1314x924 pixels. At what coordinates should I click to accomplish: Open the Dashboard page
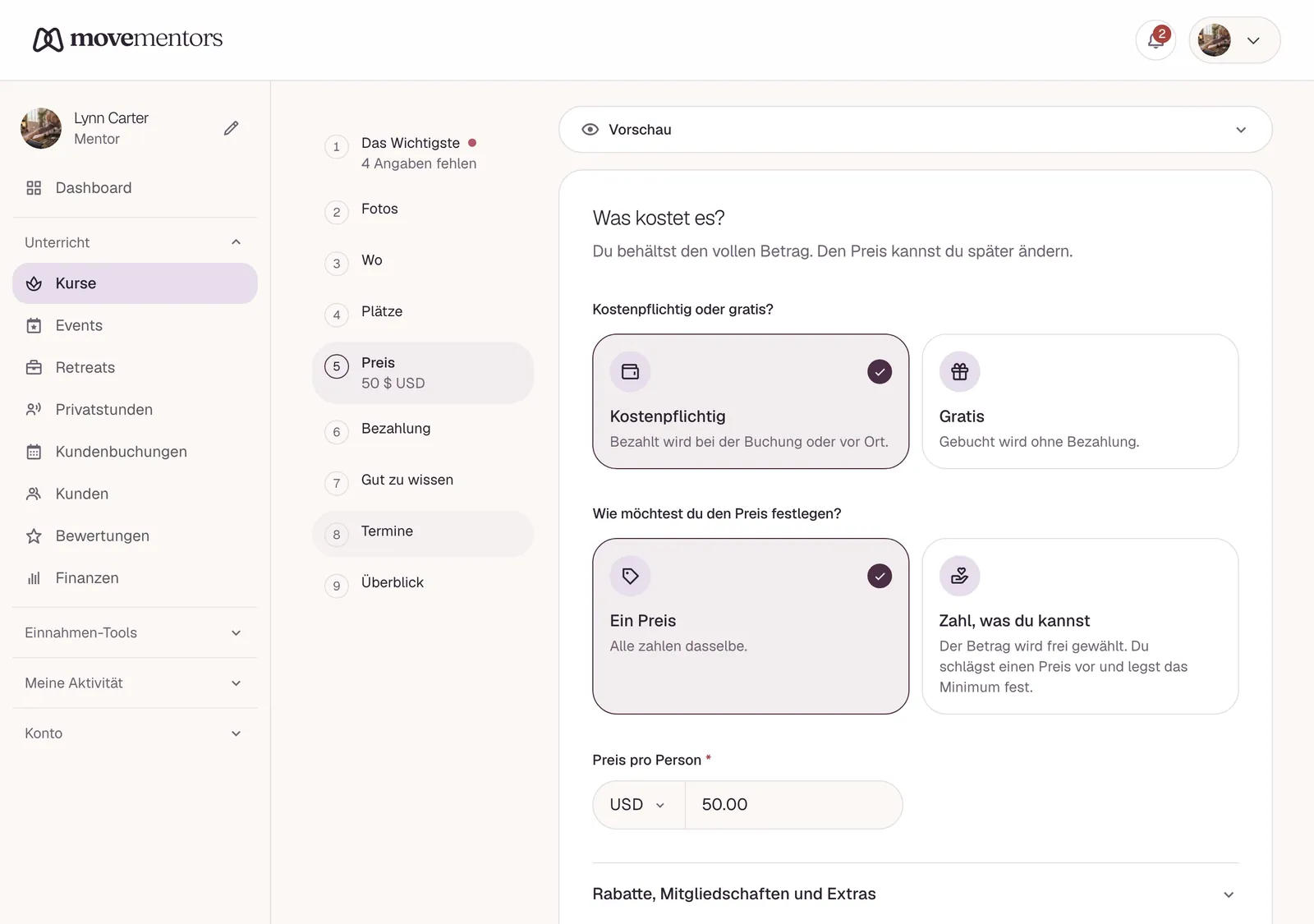(135, 188)
